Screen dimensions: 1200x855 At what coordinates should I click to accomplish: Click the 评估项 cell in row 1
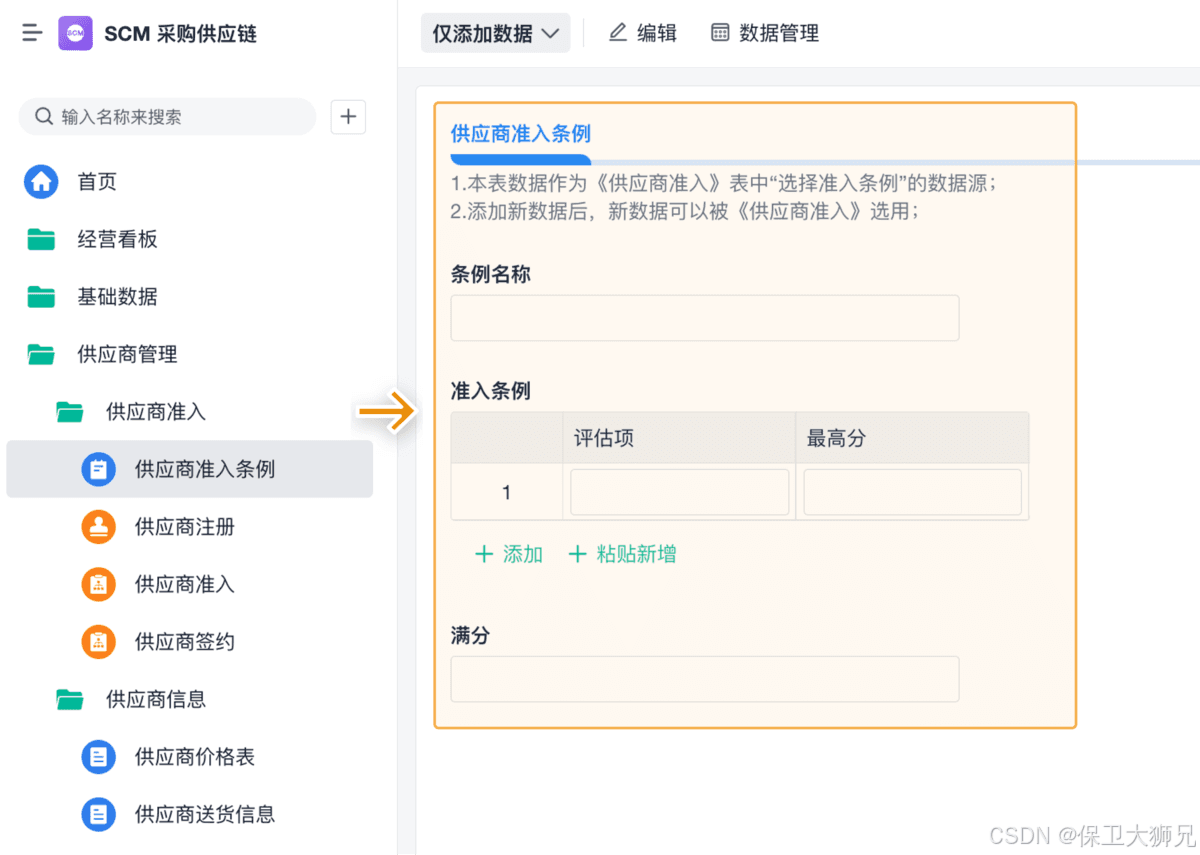[x=679, y=492]
